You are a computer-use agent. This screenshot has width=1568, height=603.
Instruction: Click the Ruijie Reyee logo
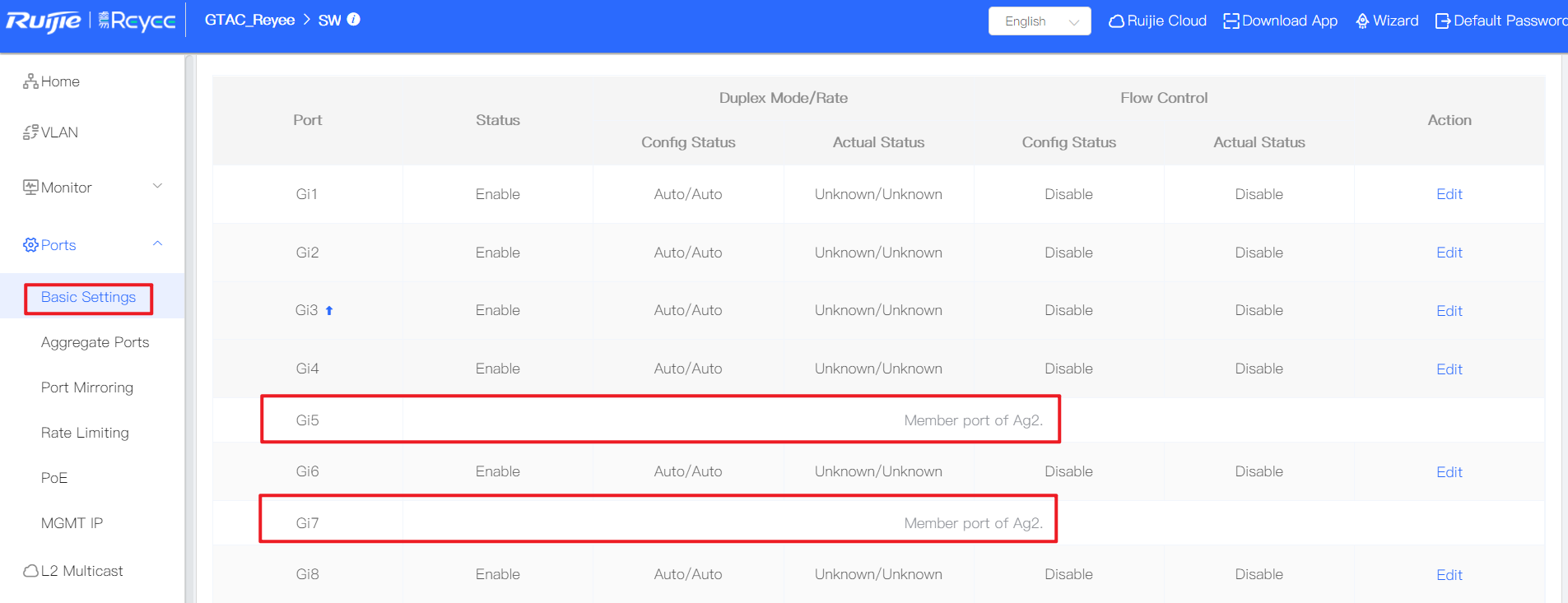(x=91, y=21)
